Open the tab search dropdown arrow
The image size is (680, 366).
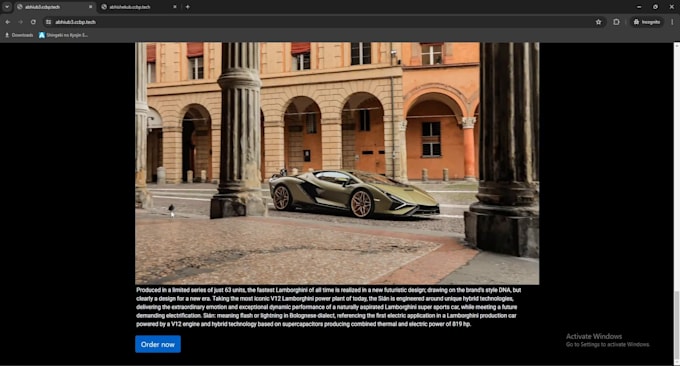[x=7, y=7]
